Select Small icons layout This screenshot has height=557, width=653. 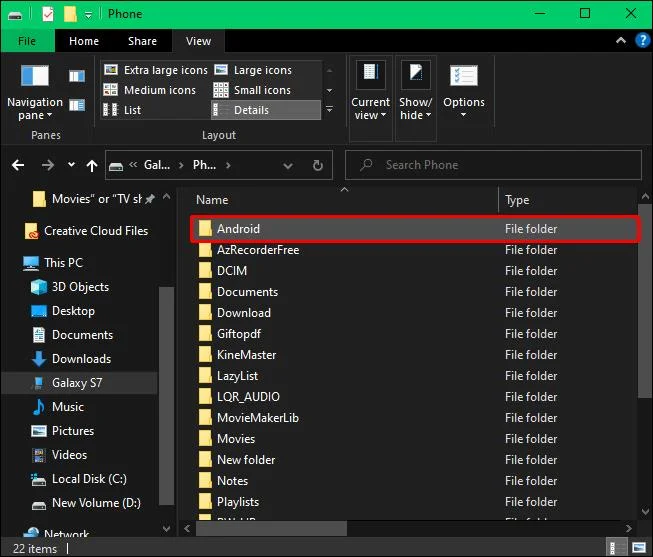coord(252,90)
